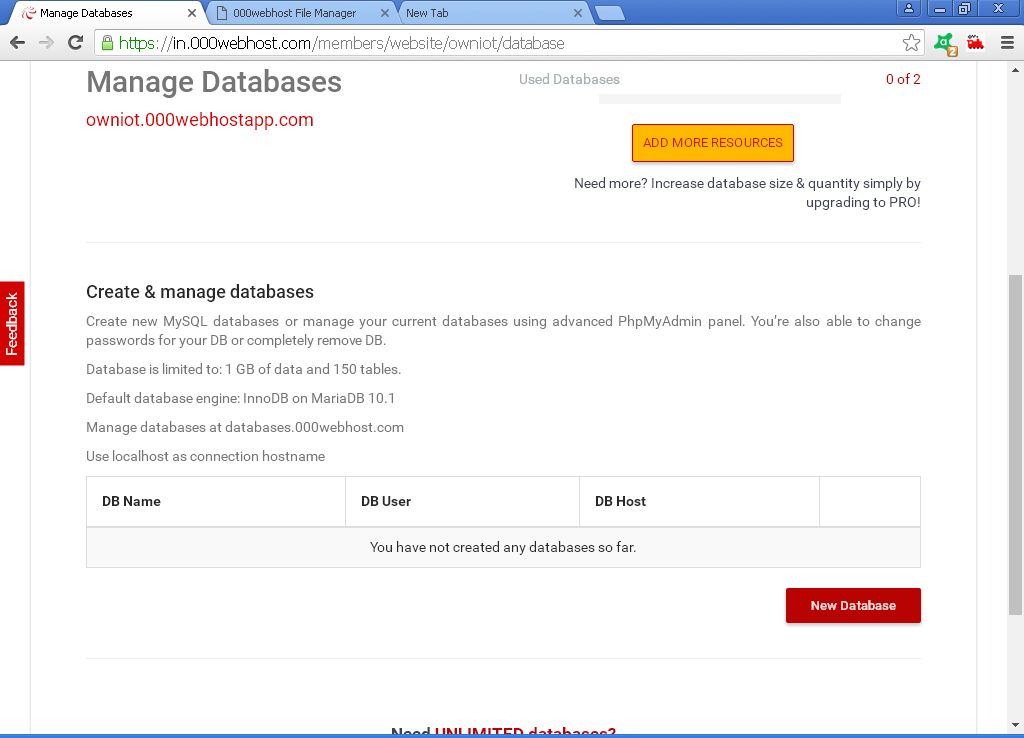The height and width of the screenshot is (738, 1024).
Task: Click the Used Databases progress bar
Action: [720, 99]
